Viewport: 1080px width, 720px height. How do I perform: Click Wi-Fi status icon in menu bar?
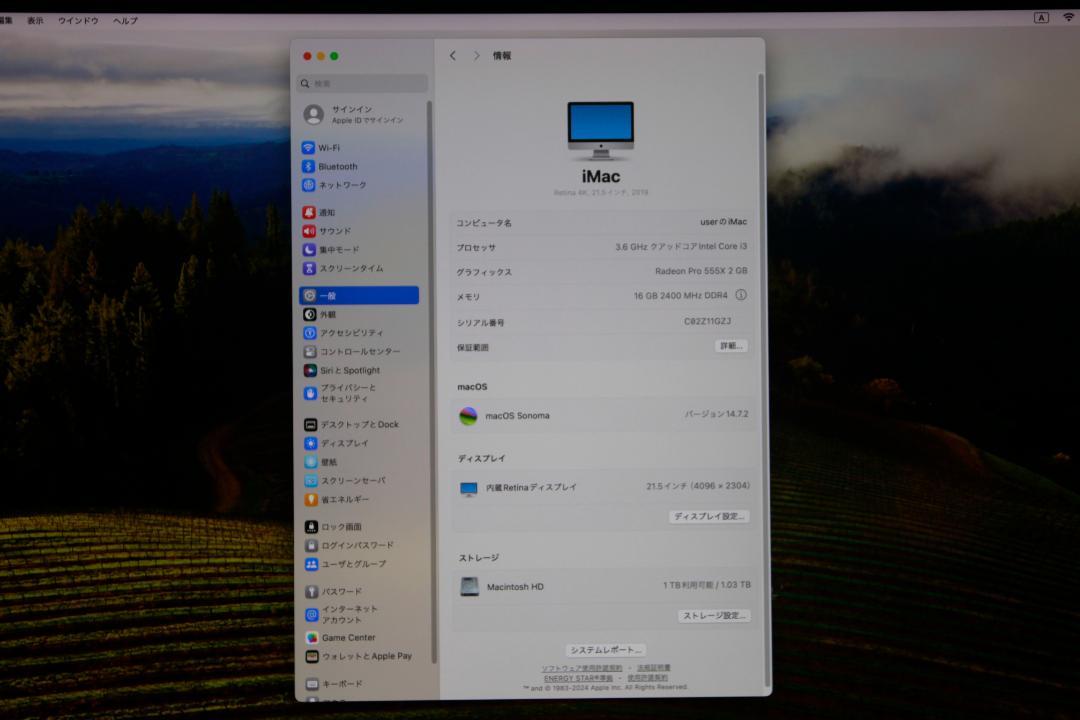point(1068,17)
